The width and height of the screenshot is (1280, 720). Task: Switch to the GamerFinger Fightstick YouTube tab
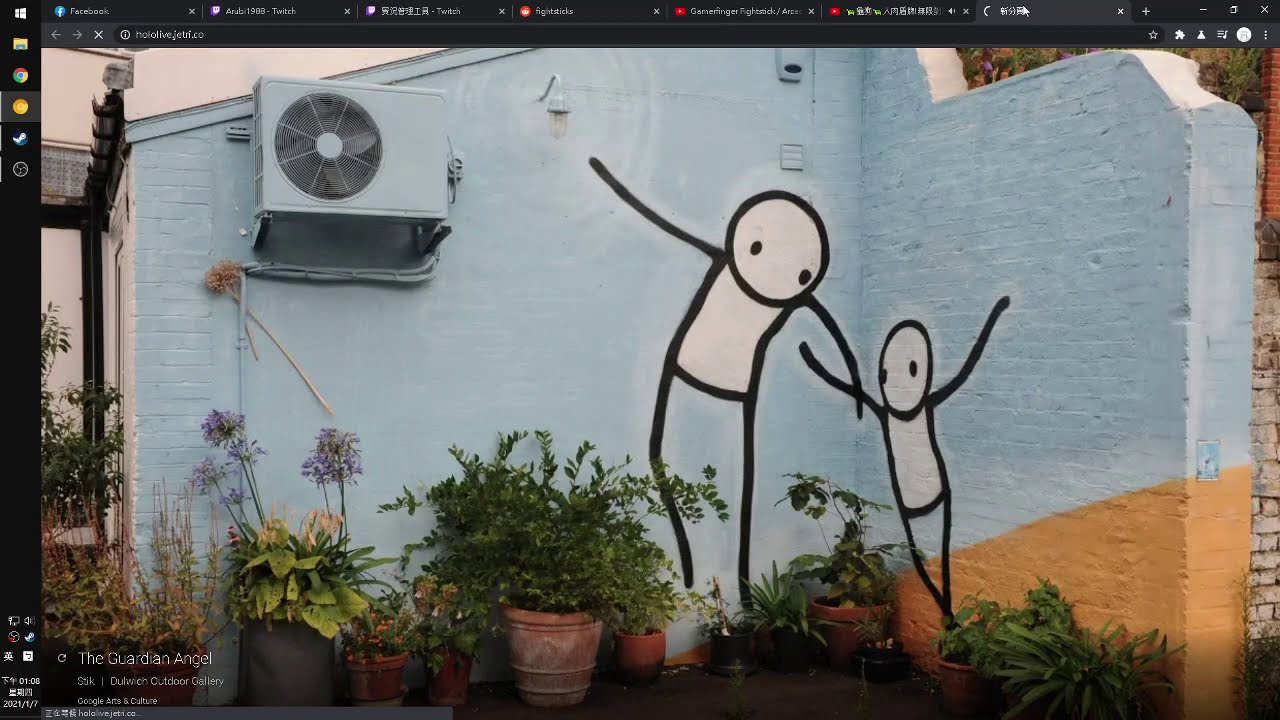(x=745, y=11)
